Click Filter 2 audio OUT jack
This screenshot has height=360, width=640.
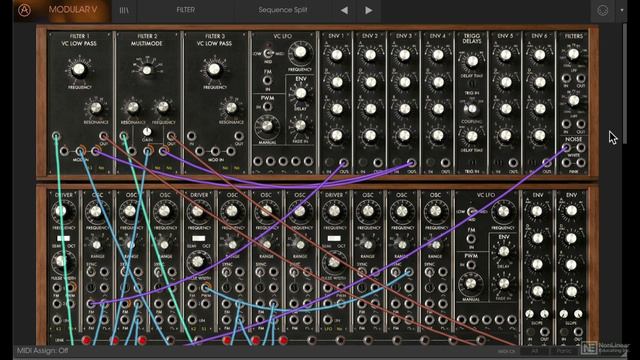point(171,136)
